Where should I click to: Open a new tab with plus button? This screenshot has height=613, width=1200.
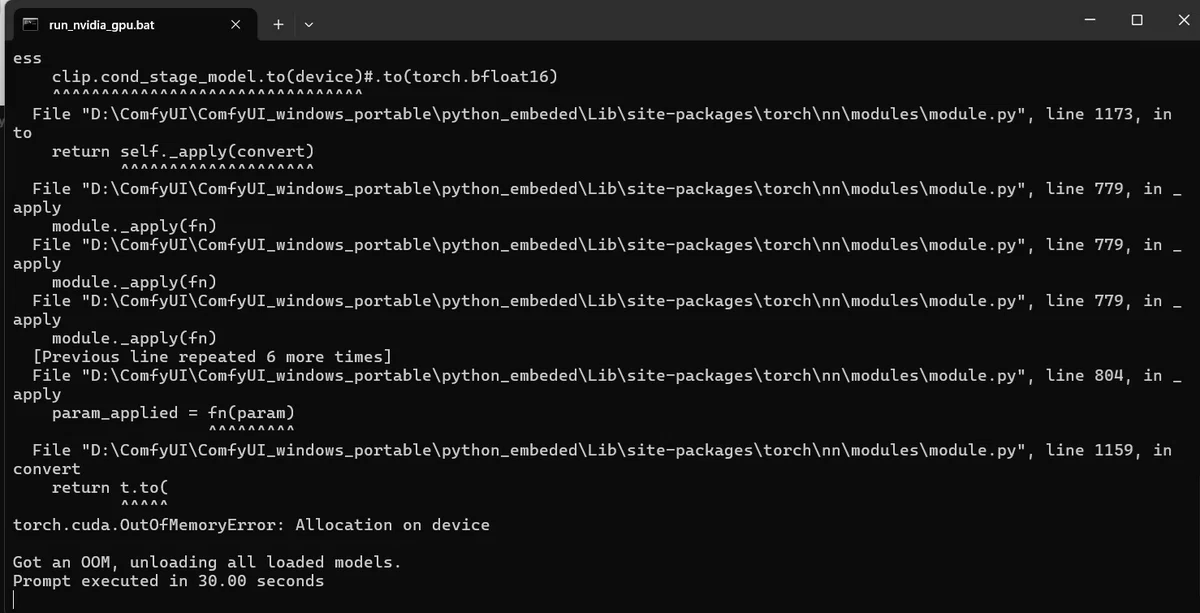[x=278, y=24]
